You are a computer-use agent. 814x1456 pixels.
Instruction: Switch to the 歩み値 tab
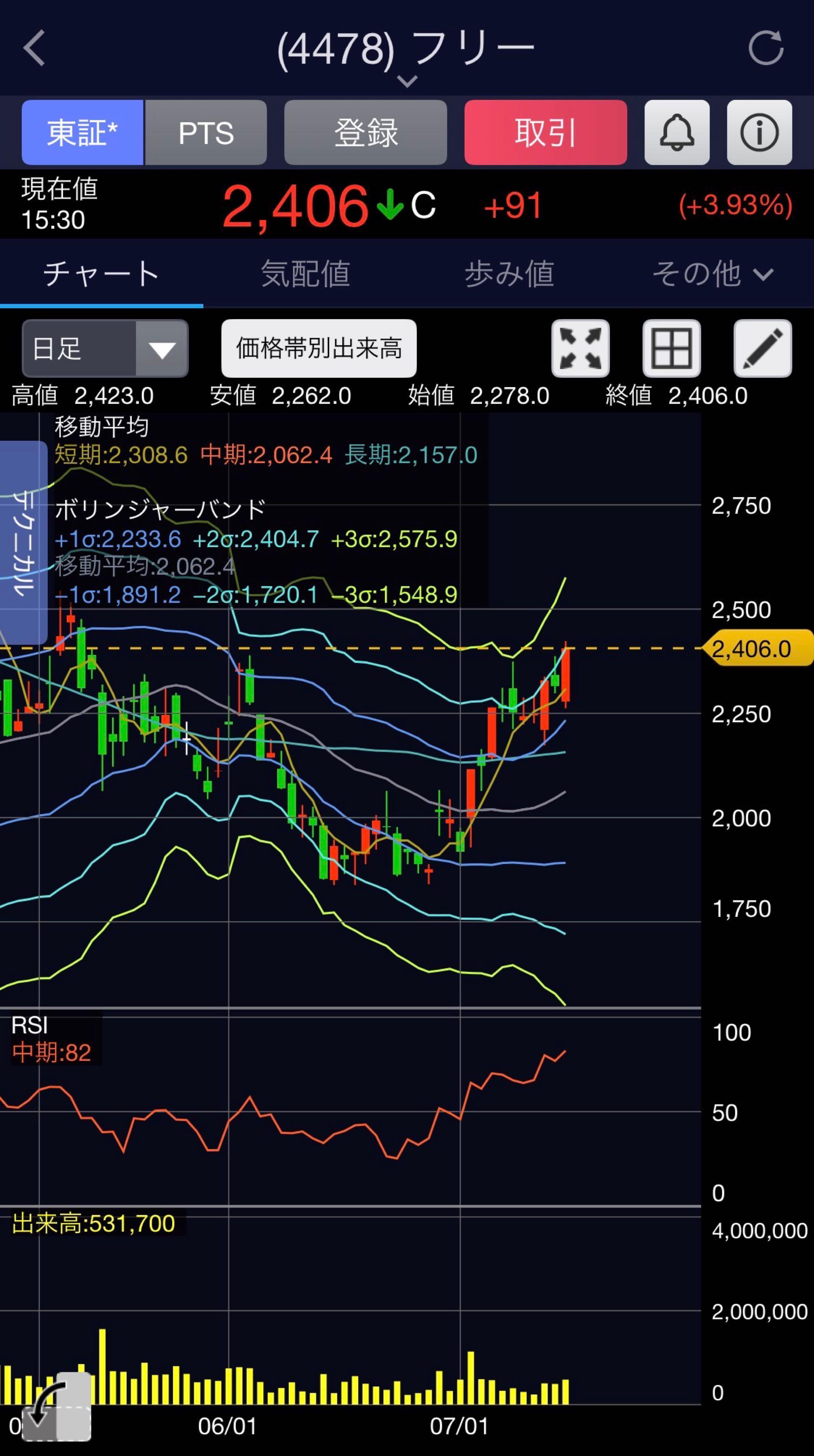[509, 274]
